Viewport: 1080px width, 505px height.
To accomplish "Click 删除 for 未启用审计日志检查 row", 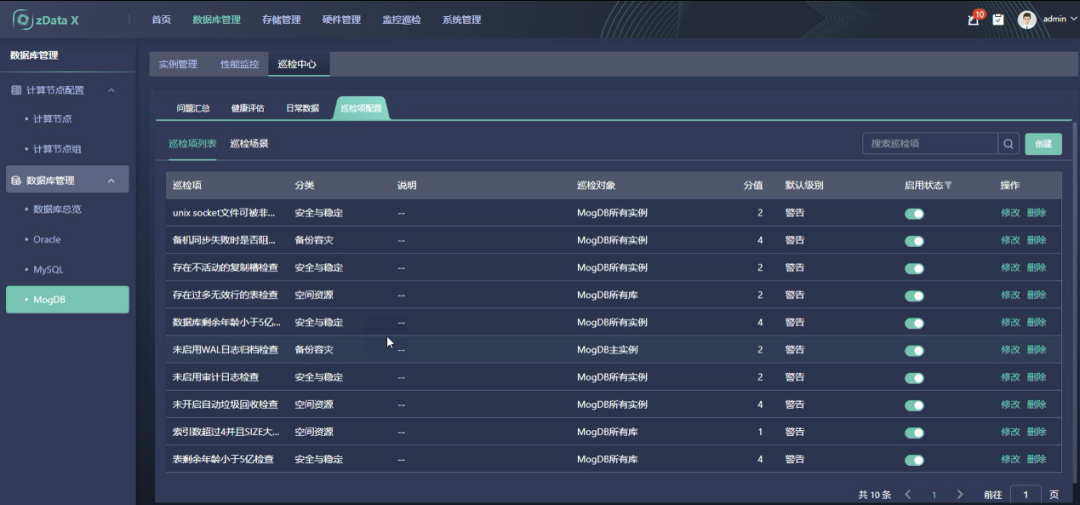I will [x=1036, y=377].
